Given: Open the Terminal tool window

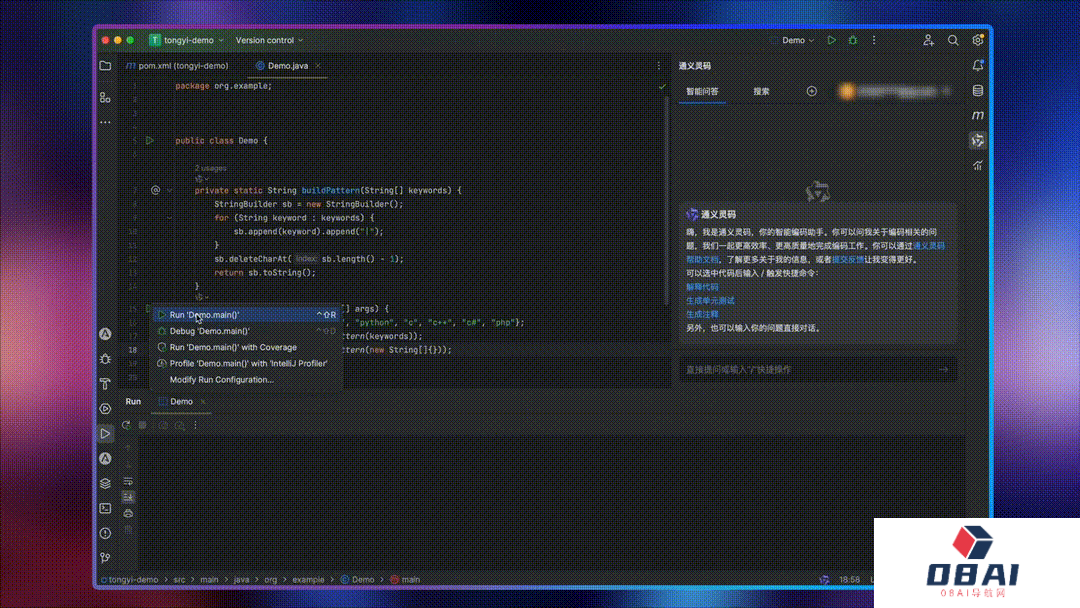Looking at the screenshot, I should pyautogui.click(x=105, y=508).
